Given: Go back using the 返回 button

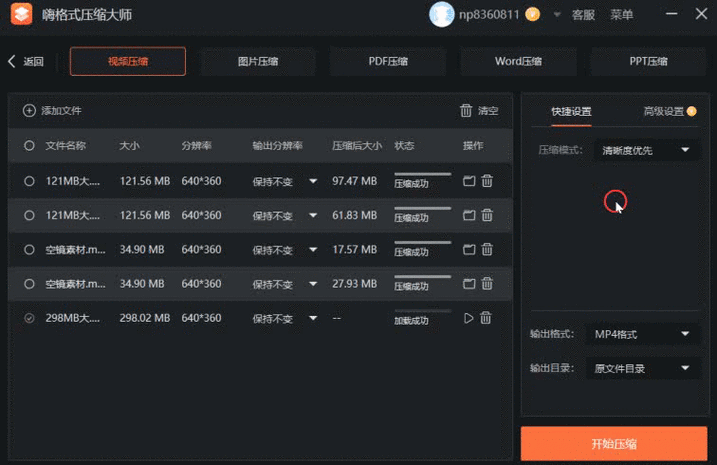Looking at the screenshot, I should (x=26, y=62).
